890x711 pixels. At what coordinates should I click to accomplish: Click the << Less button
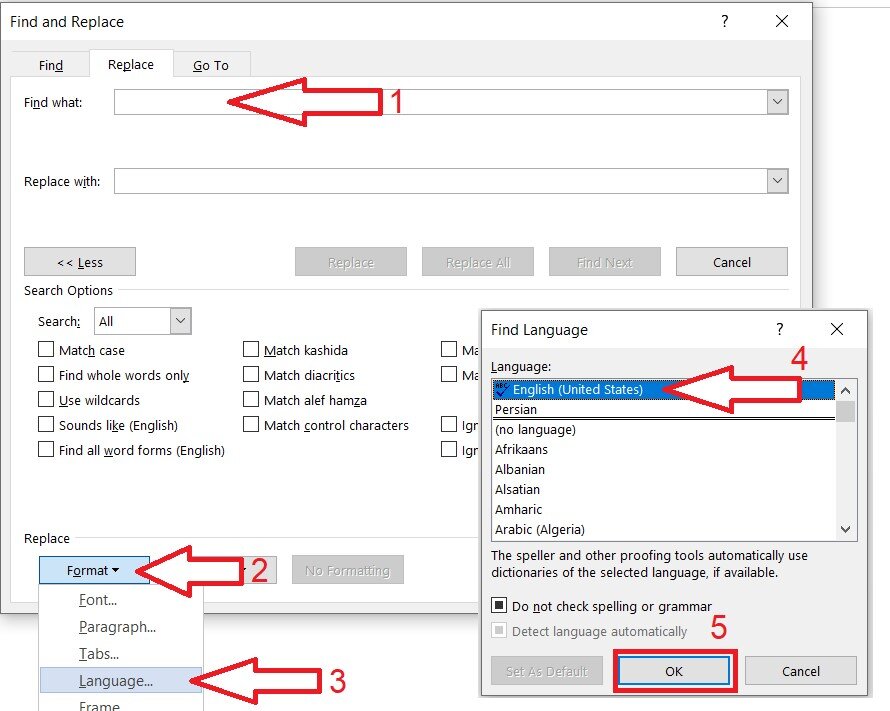click(80, 263)
